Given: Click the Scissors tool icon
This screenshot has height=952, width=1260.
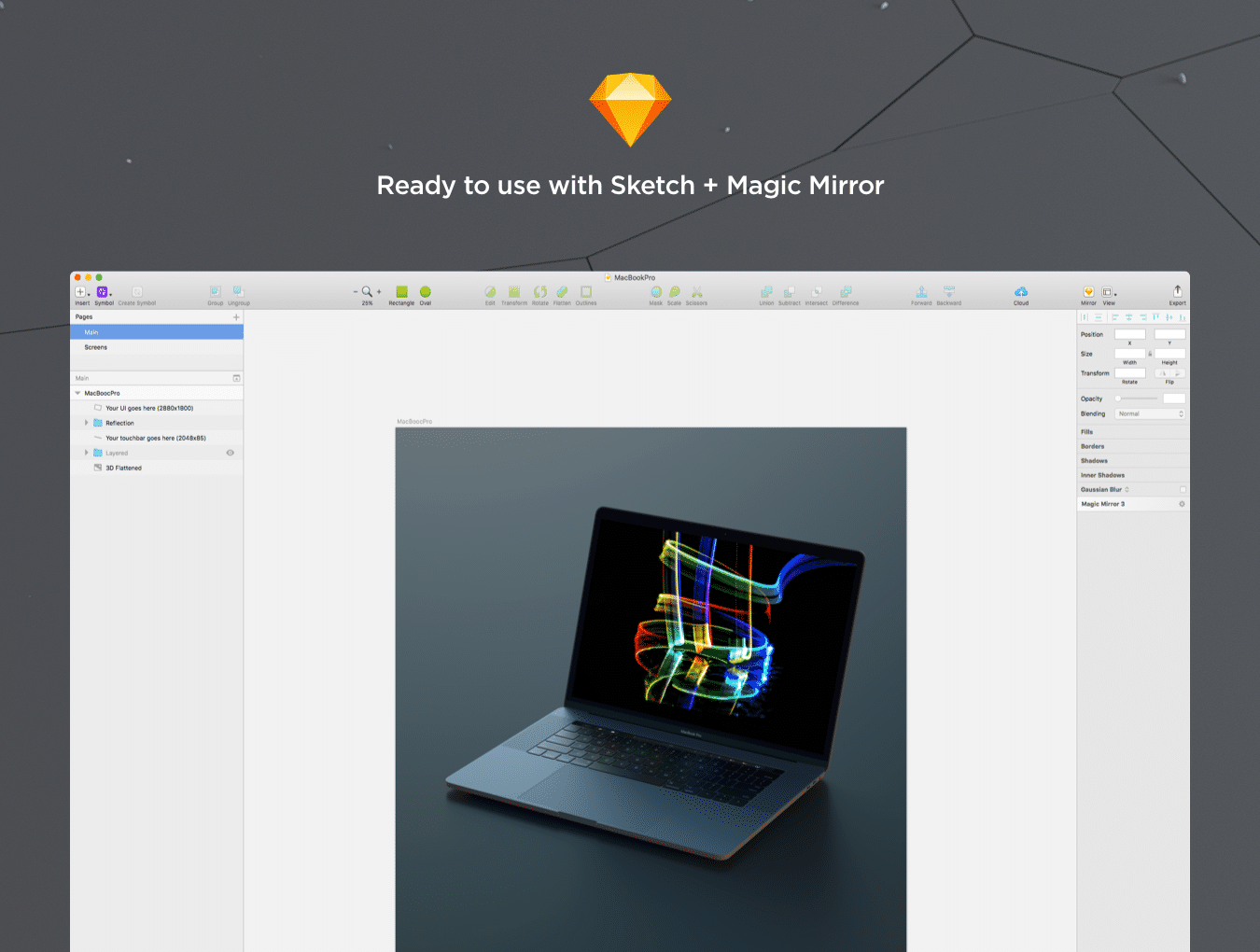Looking at the screenshot, I should 696,292.
